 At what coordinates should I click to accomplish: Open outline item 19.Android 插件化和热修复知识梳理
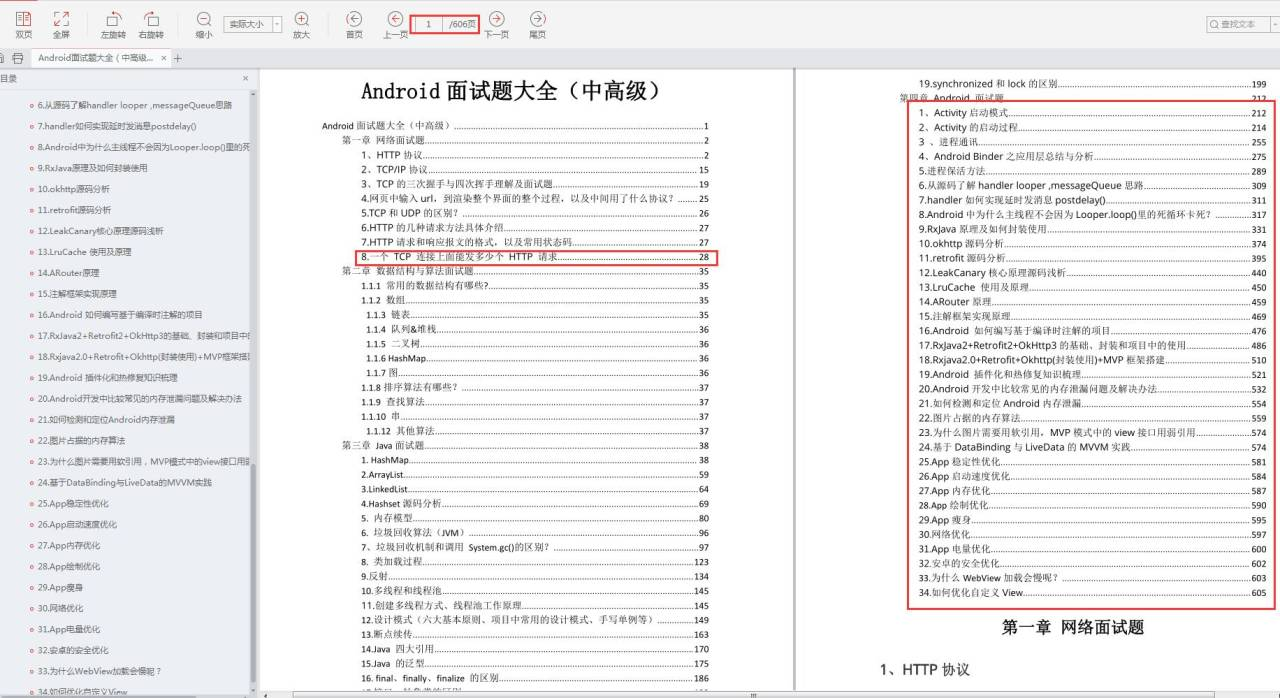(x=107, y=378)
